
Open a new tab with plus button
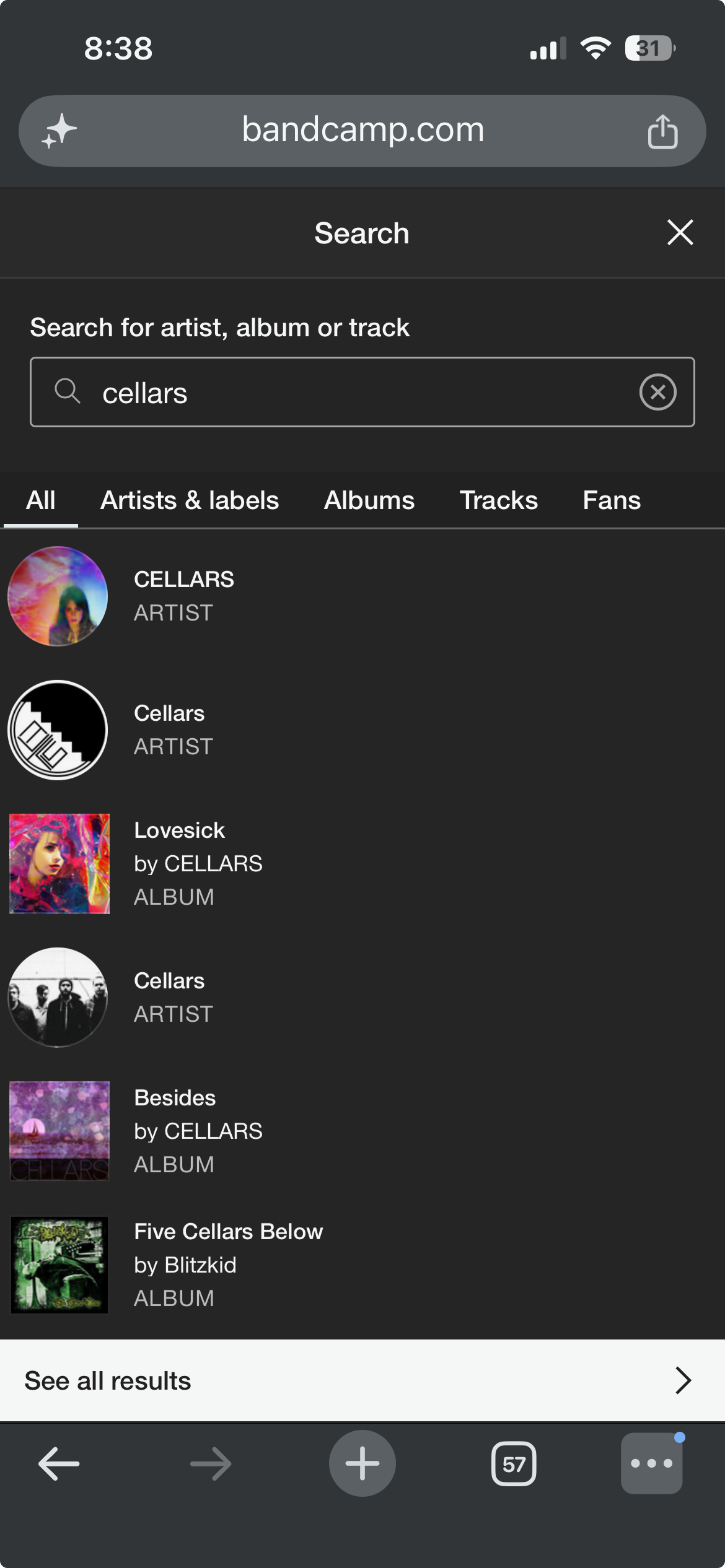pyautogui.click(x=362, y=1463)
